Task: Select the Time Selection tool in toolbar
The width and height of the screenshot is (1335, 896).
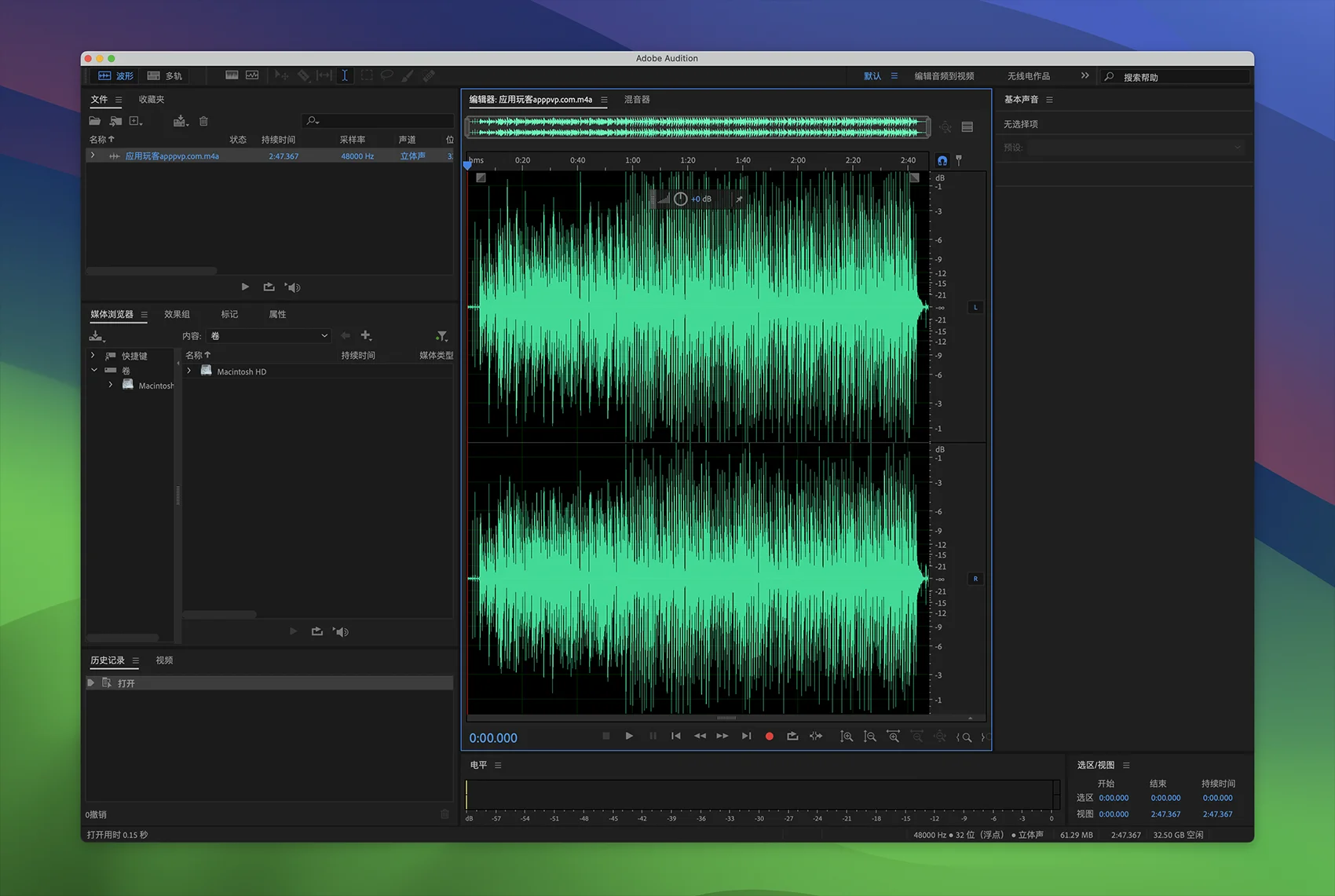Action: tap(344, 75)
